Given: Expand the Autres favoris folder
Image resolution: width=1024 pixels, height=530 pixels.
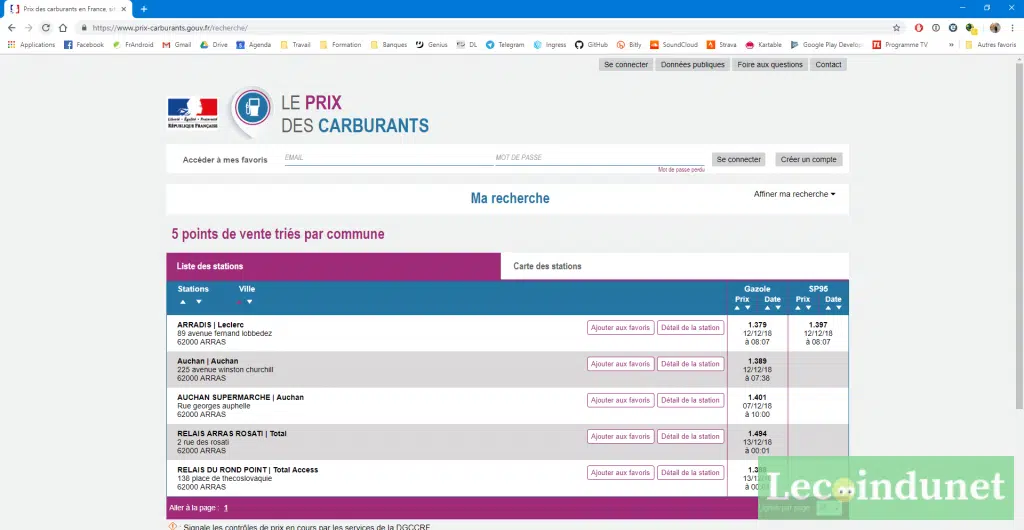Looking at the screenshot, I should [991, 45].
